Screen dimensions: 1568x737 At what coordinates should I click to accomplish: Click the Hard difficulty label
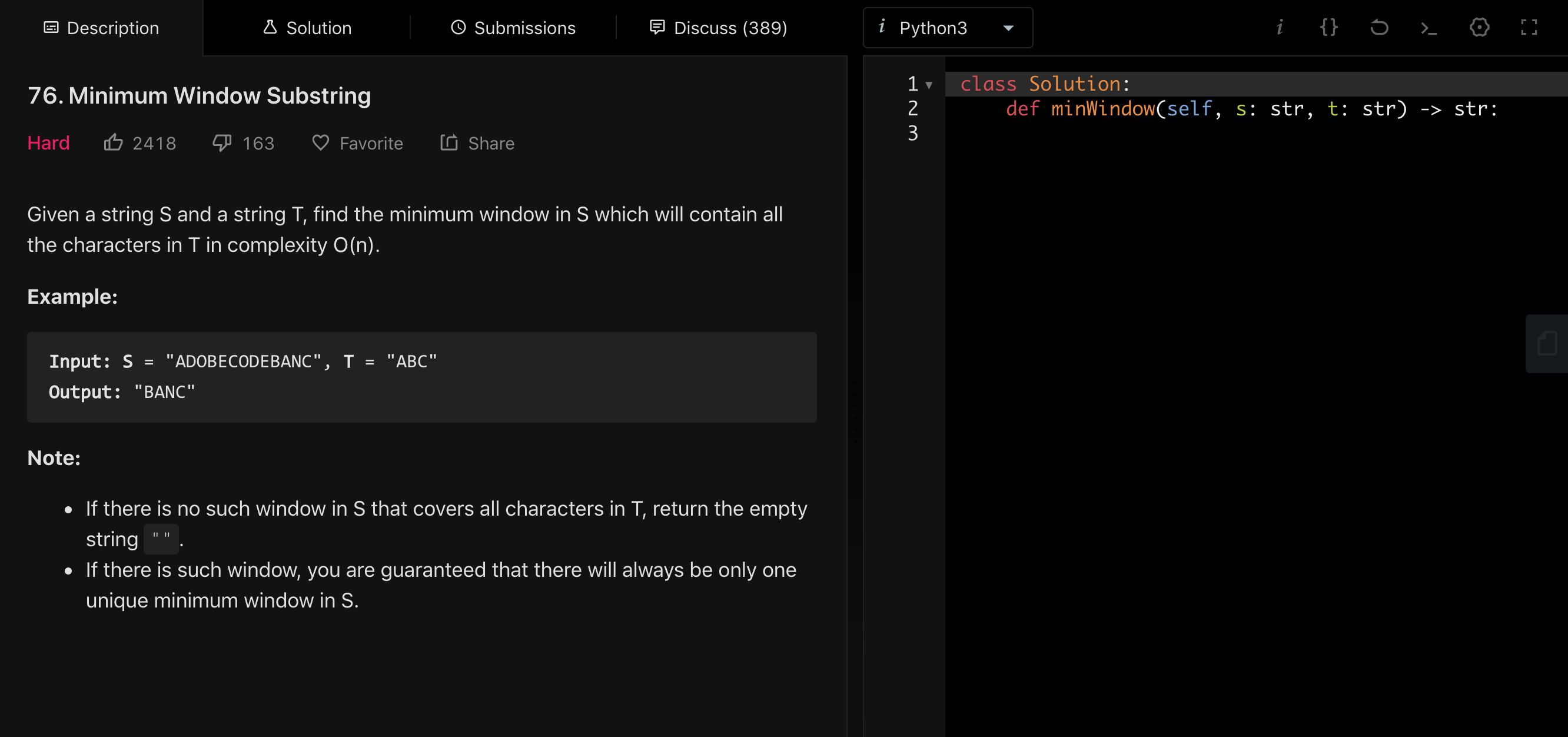point(48,143)
